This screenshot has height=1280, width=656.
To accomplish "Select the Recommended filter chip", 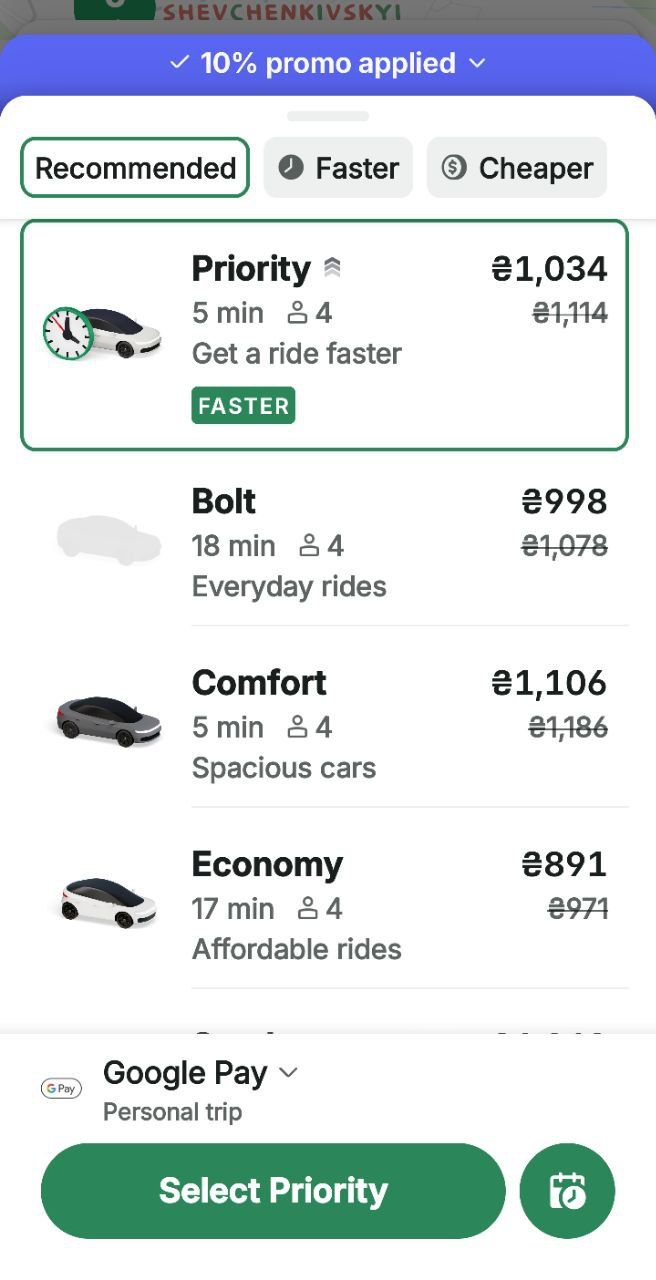I will [135, 167].
